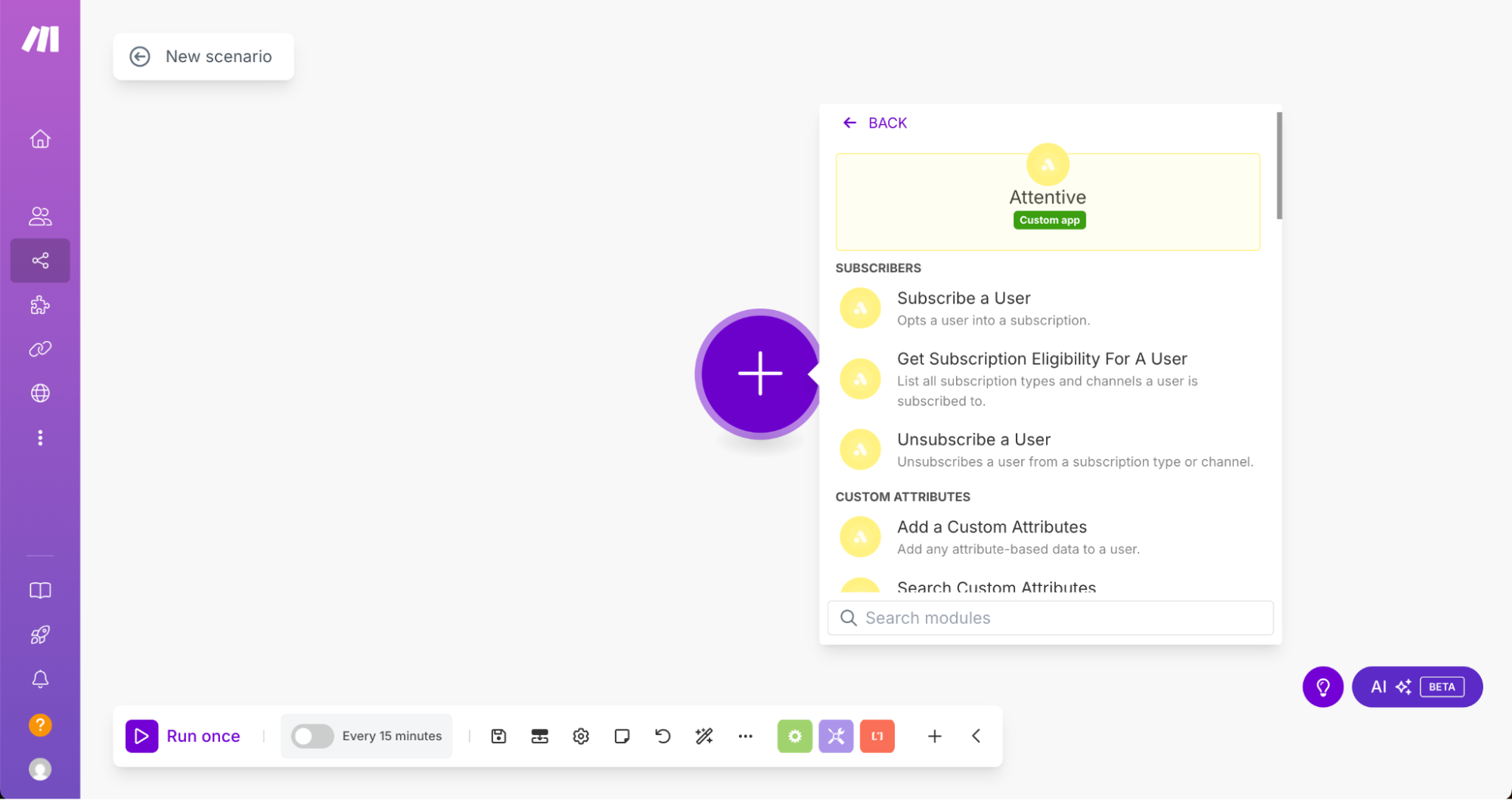Click the plus icon to add favorites
The height and width of the screenshot is (800, 1512).
[x=935, y=736]
